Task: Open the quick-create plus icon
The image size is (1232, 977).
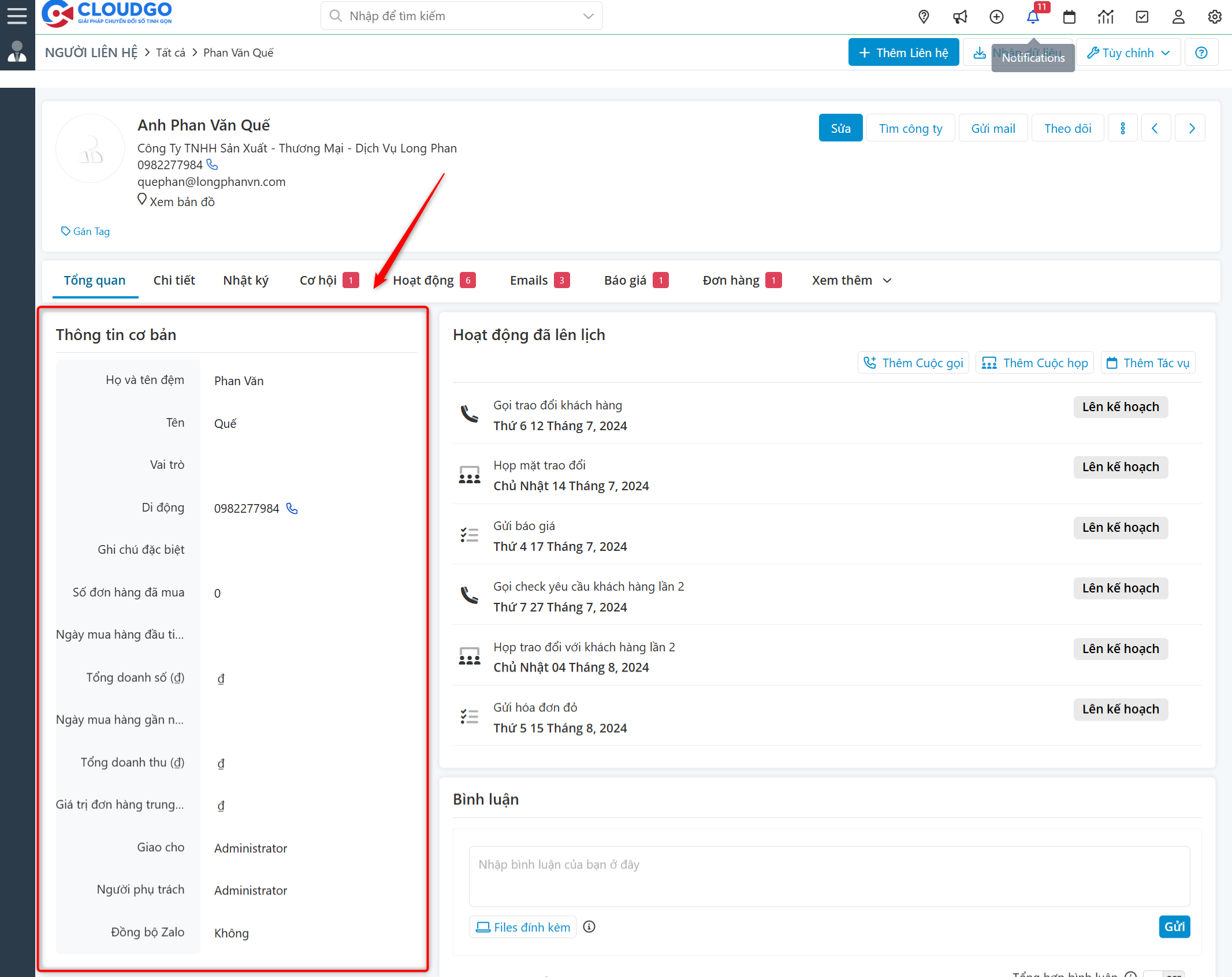Action: pos(996,17)
